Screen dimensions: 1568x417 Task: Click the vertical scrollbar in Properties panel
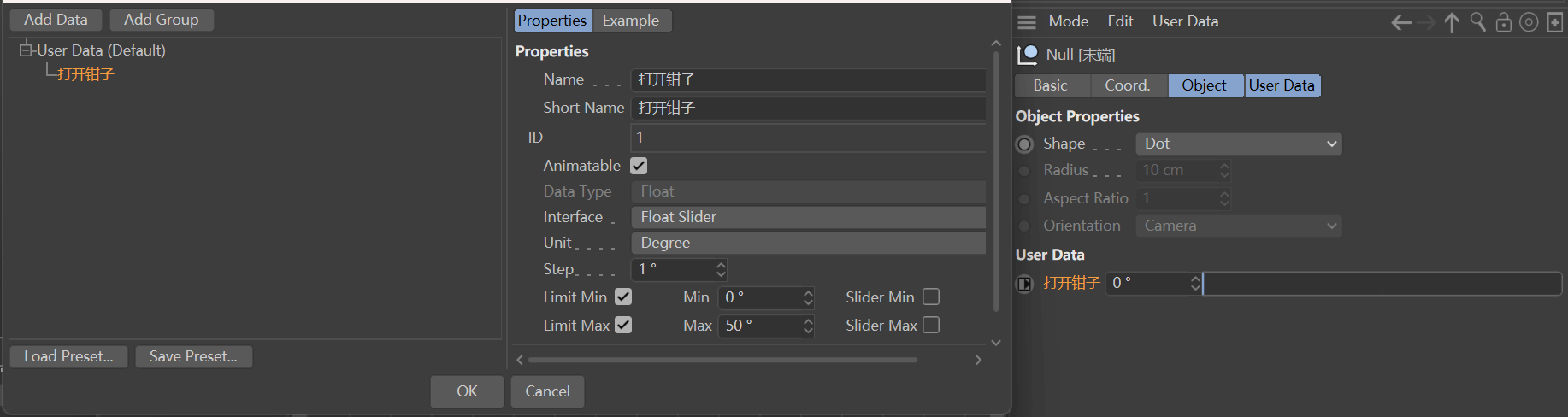tap(995, 181)
